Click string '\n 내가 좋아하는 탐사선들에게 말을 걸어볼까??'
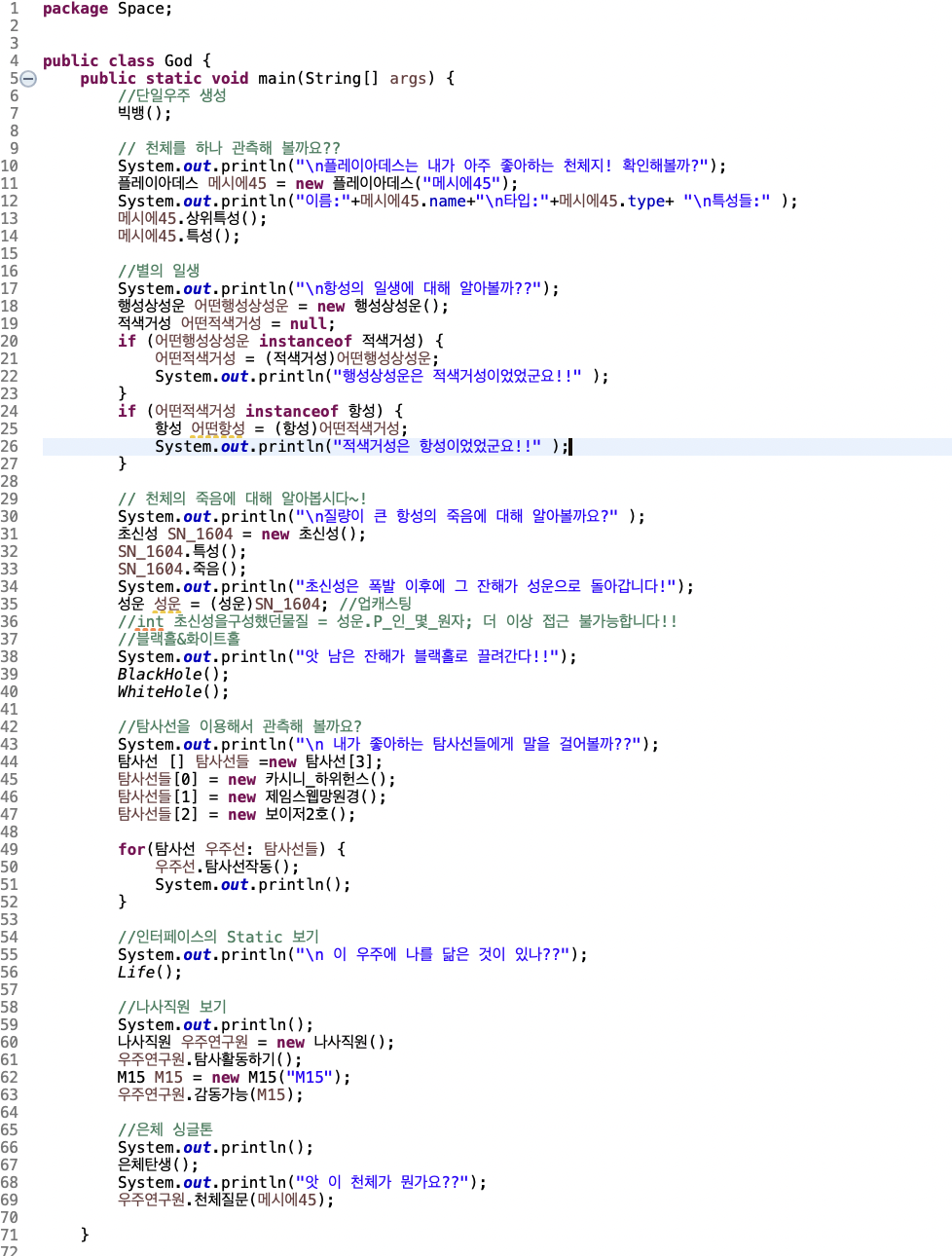This screenshot has width=952, height=1256. tap(469, 745)
